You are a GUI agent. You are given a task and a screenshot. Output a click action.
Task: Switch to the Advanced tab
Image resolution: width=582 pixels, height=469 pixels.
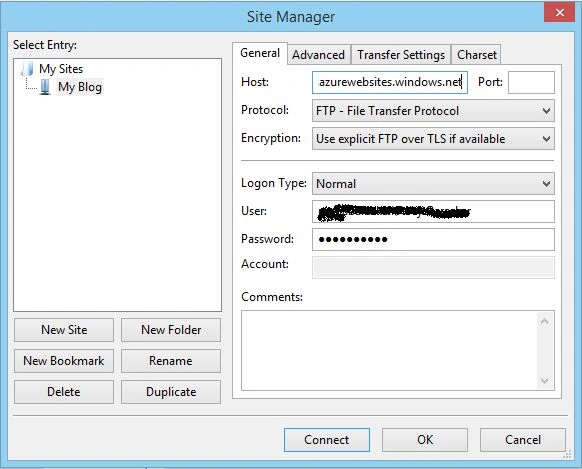click(x=318, y=55)
